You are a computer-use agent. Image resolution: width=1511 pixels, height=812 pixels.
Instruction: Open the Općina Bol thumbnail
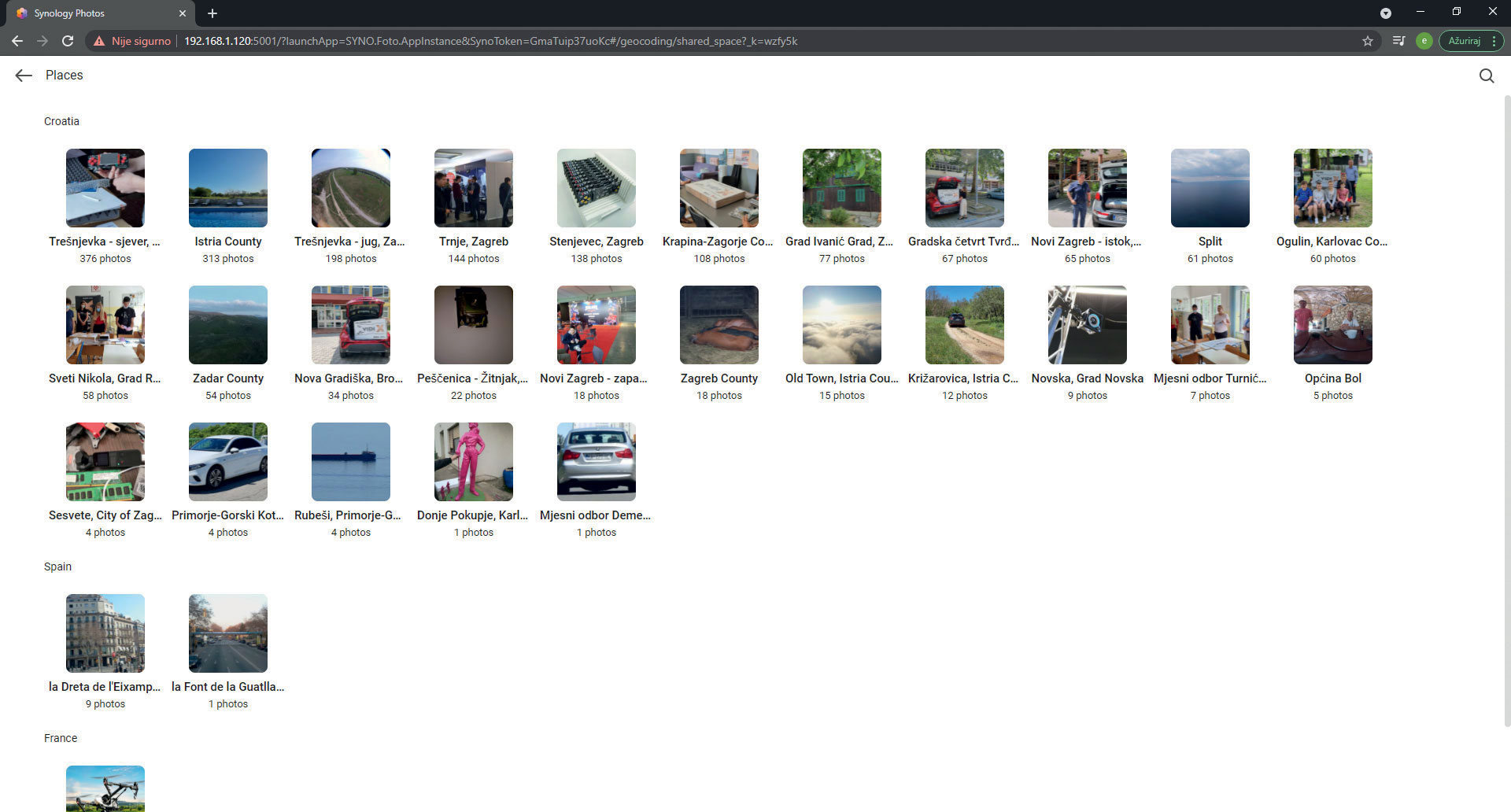(x=1333, y=325)
